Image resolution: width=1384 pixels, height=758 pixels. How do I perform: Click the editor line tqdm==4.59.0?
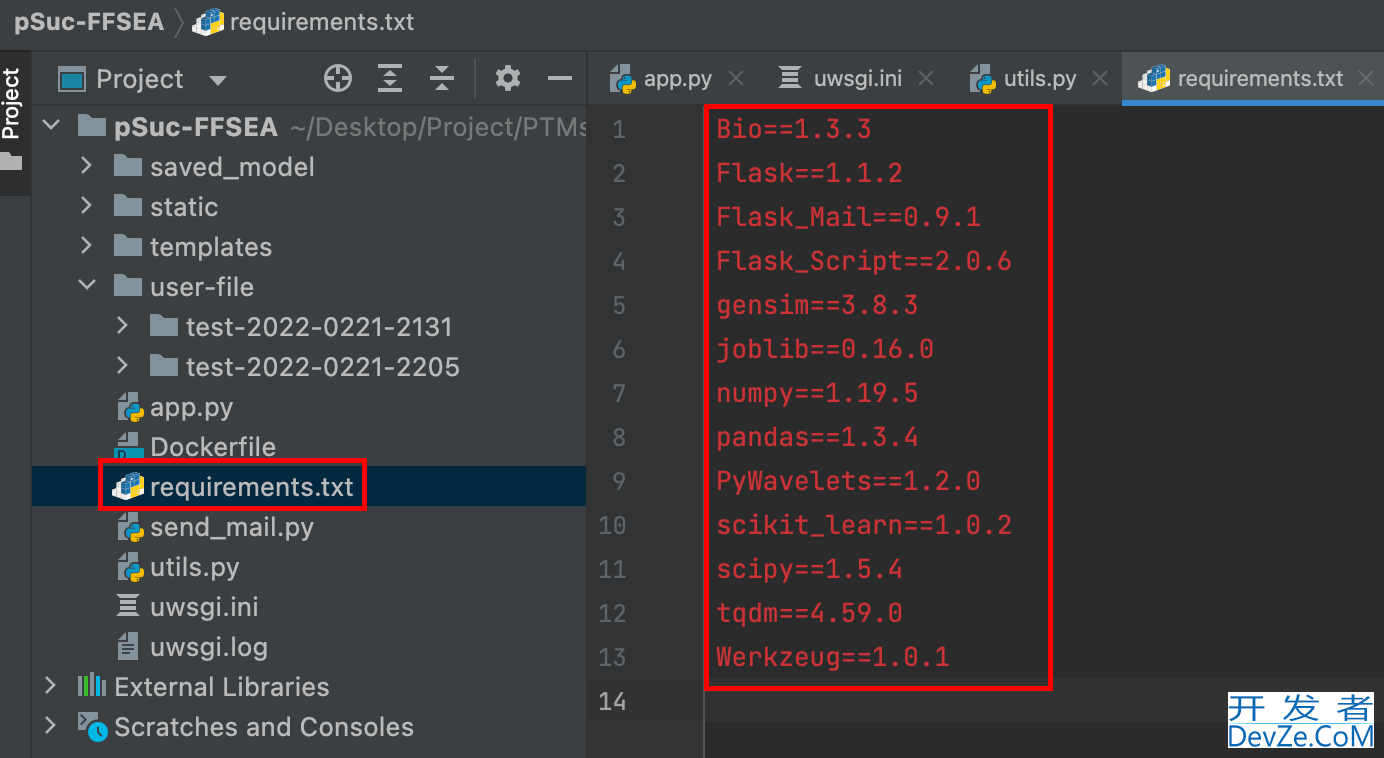coord(809,612)
